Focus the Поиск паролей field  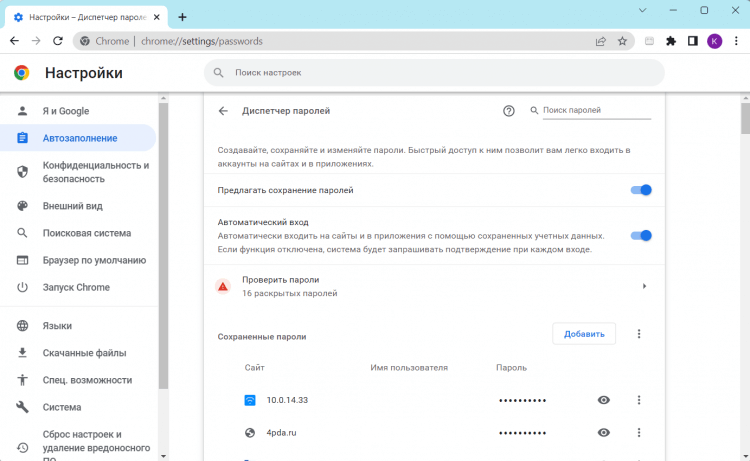coord(596,110)
